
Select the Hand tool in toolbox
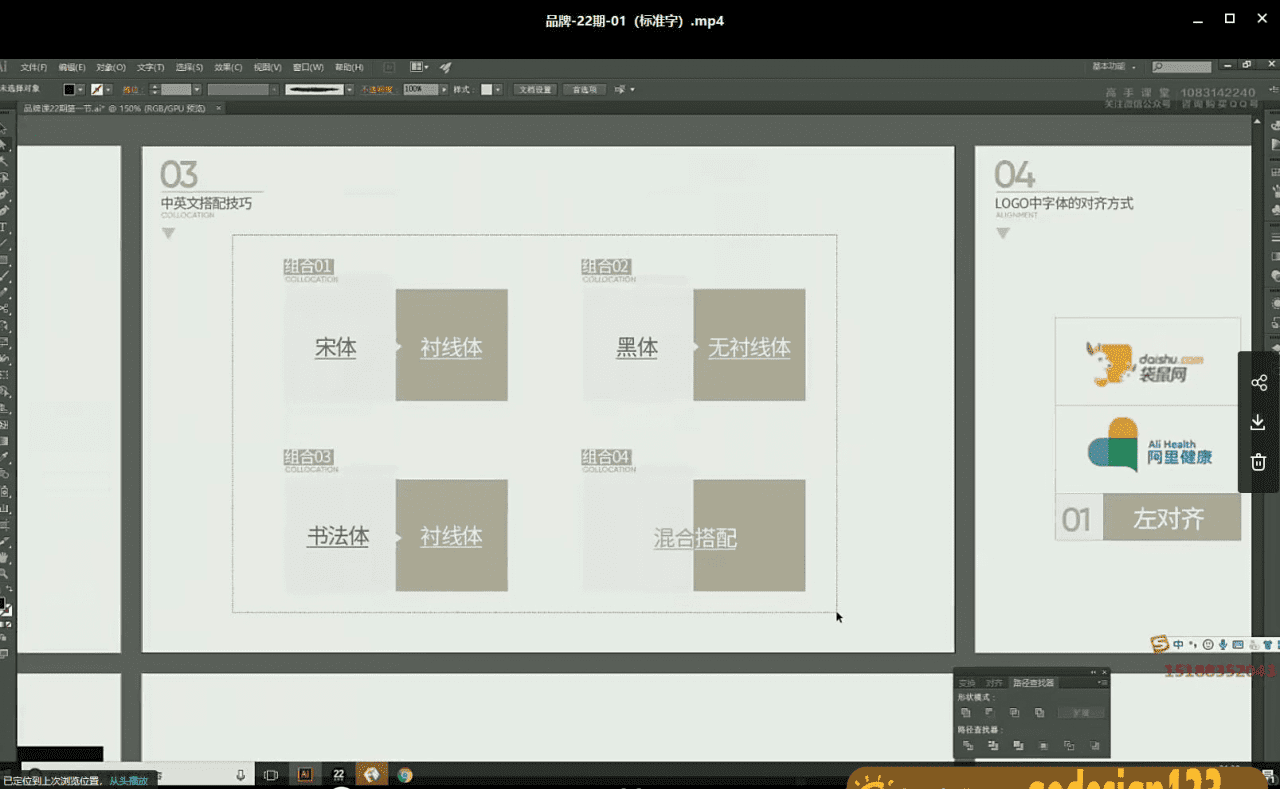pyautogui.click(x=4, y=557)
